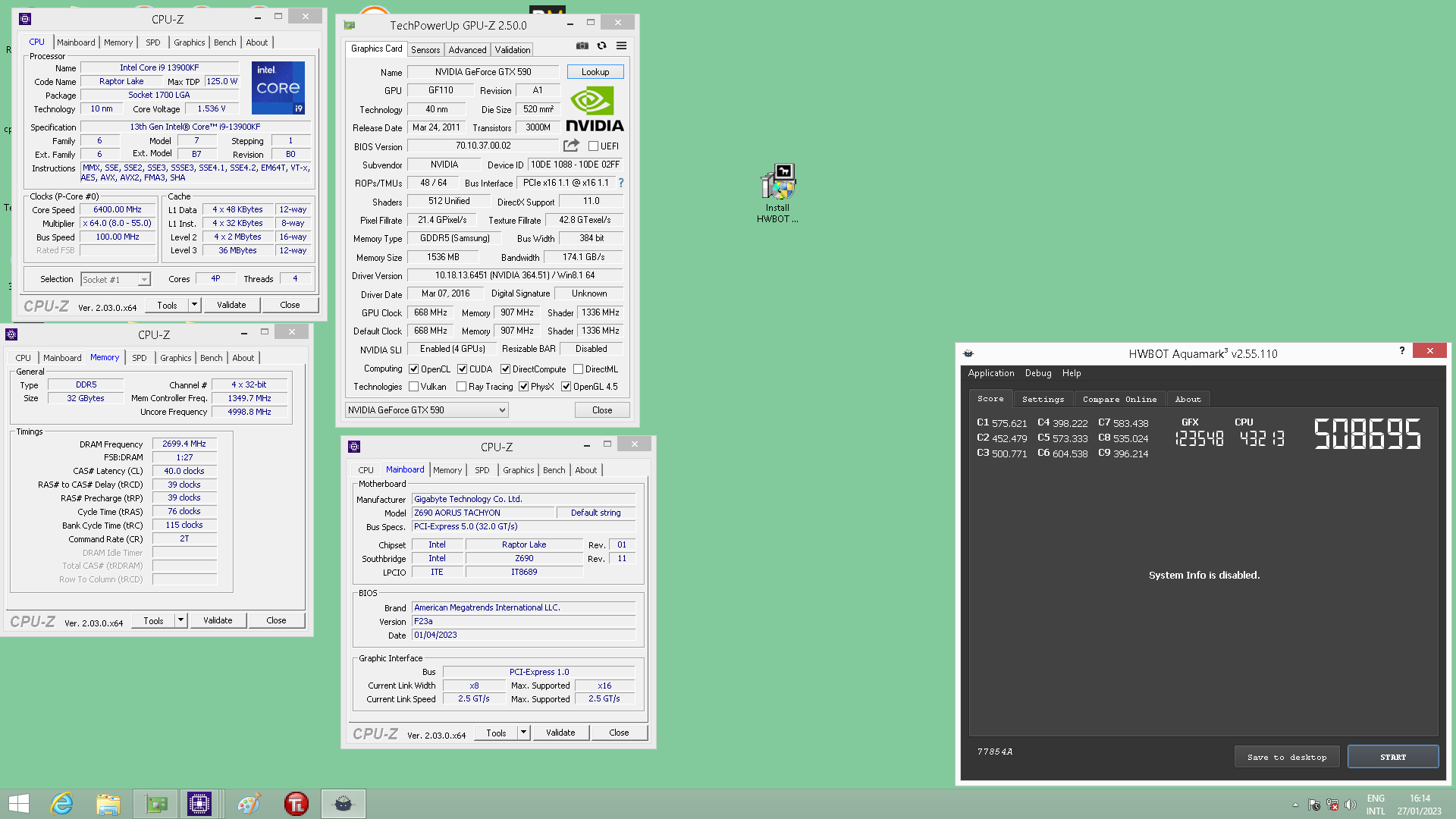The width and height of the screenshot is (1456, 819).
Task: Toggle the CUDA checkbox
Action: click(x=462, y=369)
